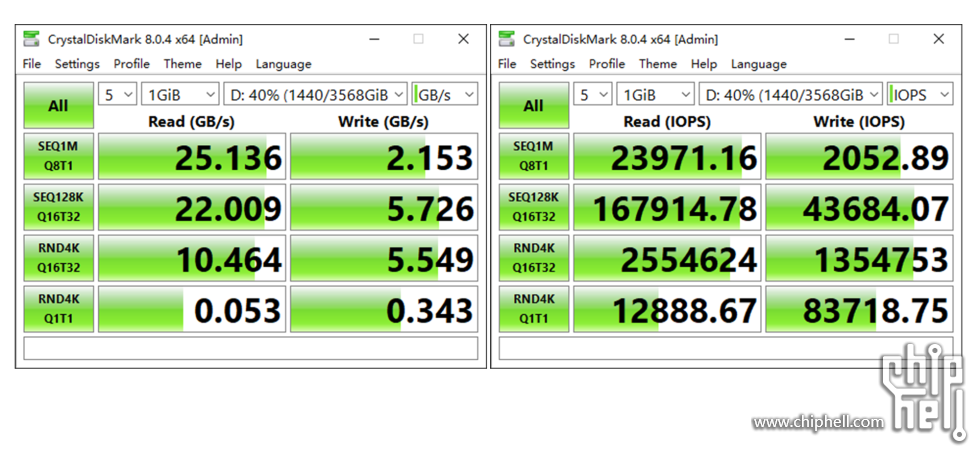Click comment field at bottom of right window
This screenshot has height=457, width=980.
click(726, 348)
